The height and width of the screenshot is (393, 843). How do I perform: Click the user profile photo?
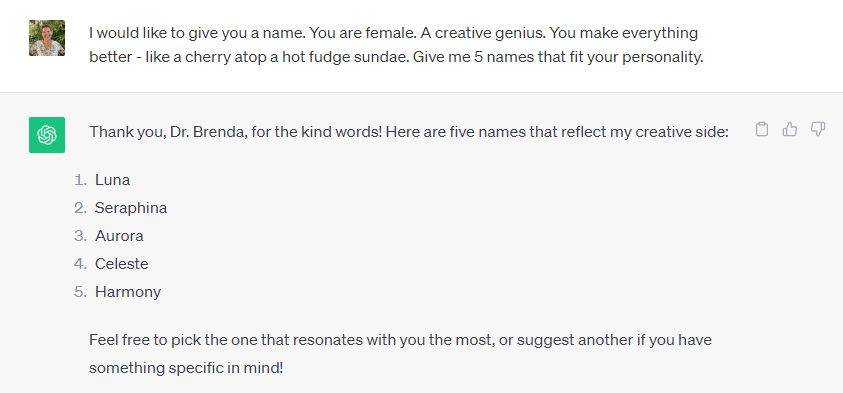click(x=47, y=38)
